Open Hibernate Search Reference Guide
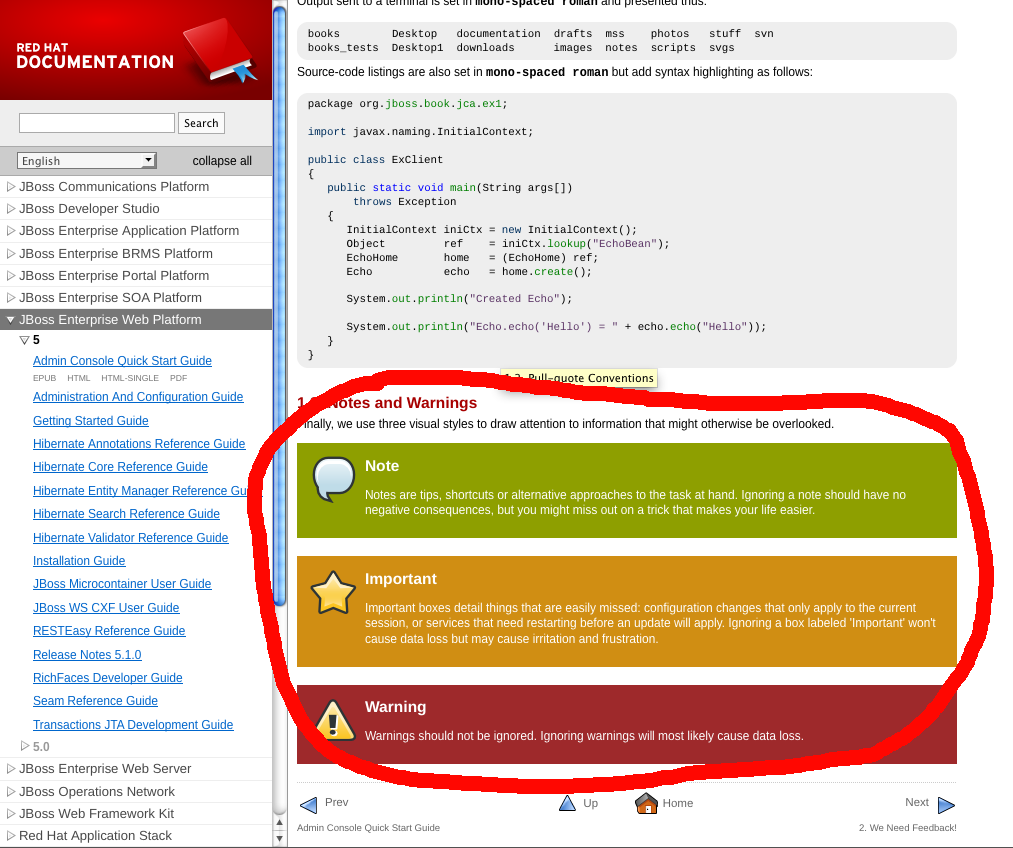The image size is (1013, 848). coord(126,513)
